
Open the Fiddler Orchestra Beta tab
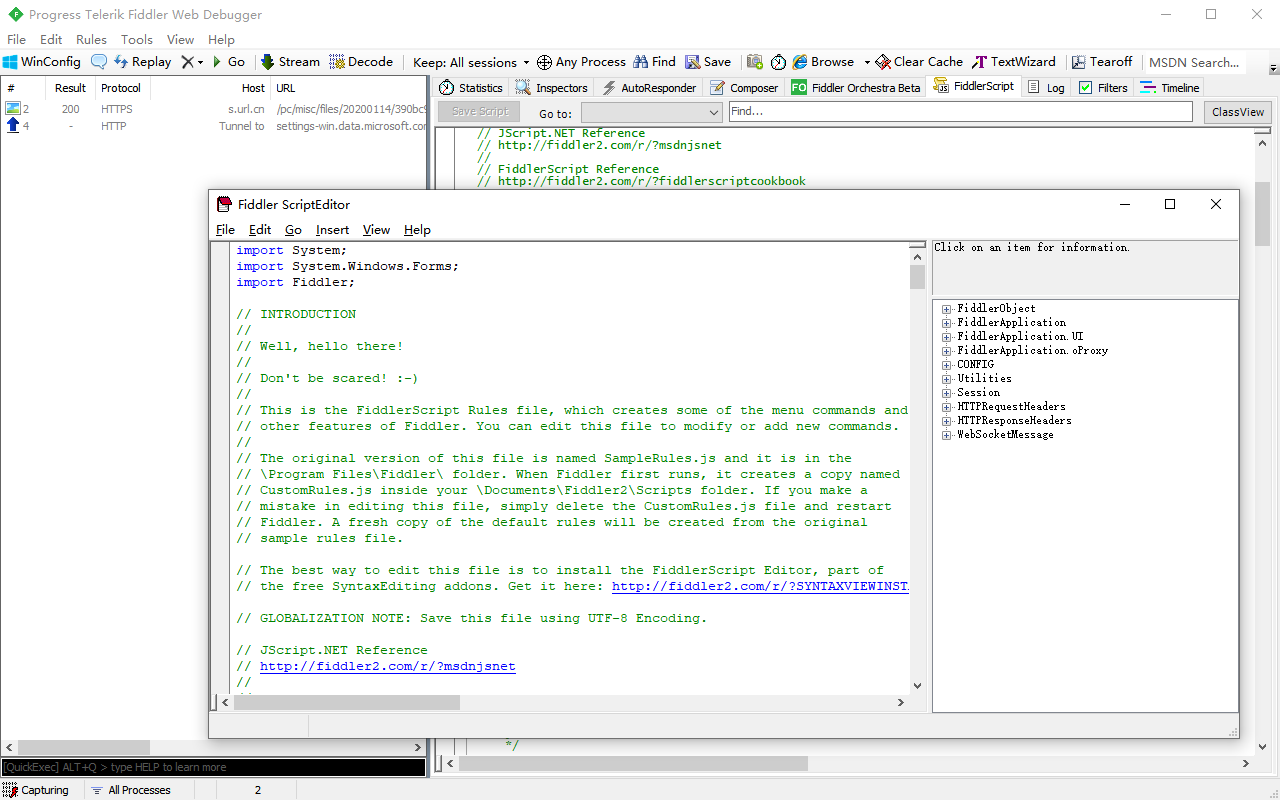pos(856,88)
